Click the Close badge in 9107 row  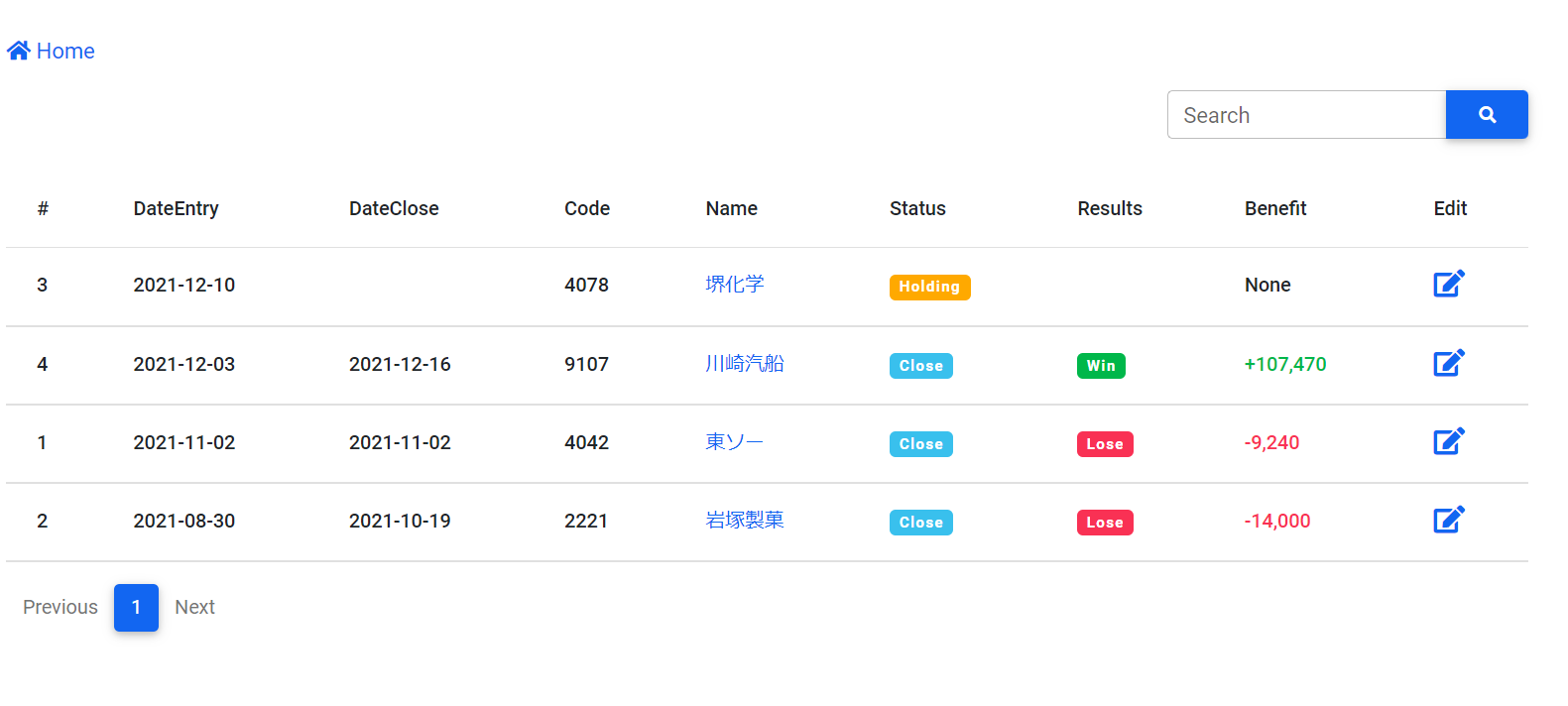coord(921,366)
